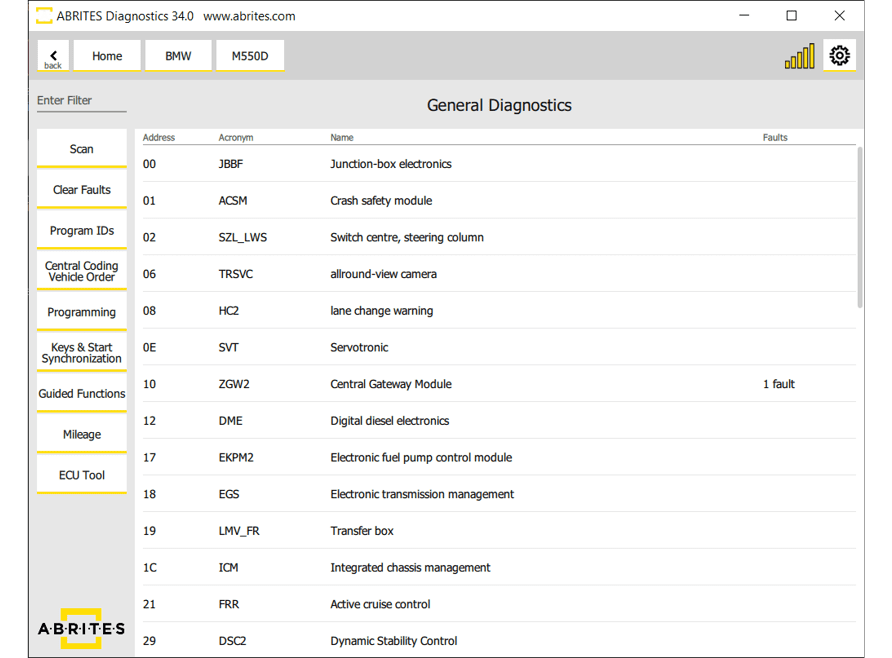Open ECU Tool
Screen dimensions: 892x658
click(82, 475)
